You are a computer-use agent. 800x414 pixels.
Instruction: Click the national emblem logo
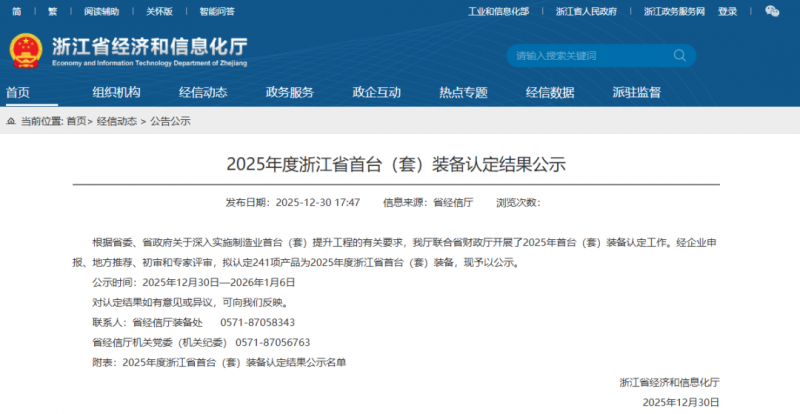pos(26,50)
